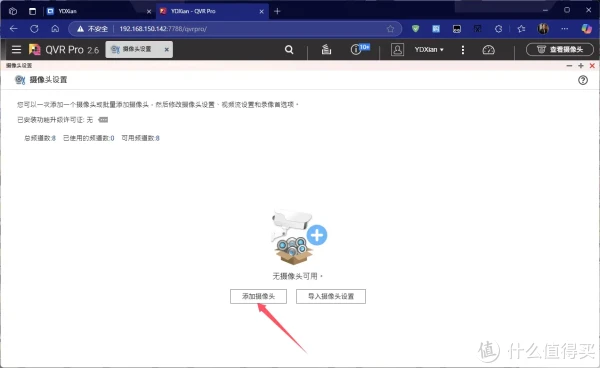
Task: Open help question mark icon
Action: [x=583, y=80]
